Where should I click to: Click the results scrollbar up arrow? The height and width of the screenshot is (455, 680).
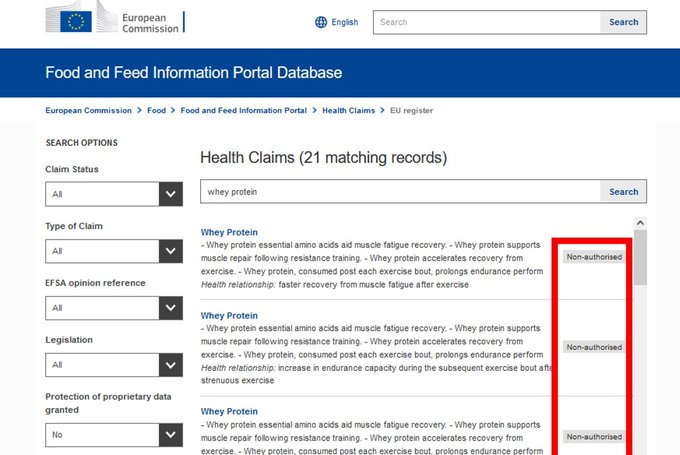click(x=641, y=222)
